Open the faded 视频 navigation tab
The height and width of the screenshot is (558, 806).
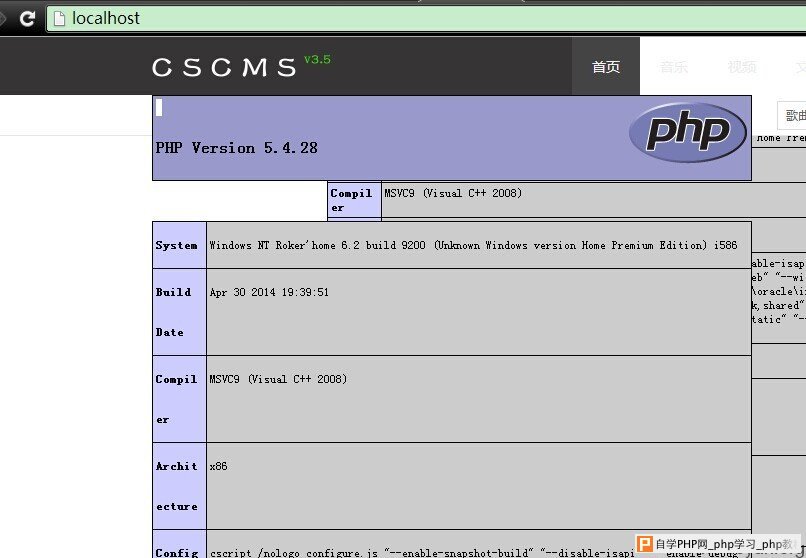742,67
